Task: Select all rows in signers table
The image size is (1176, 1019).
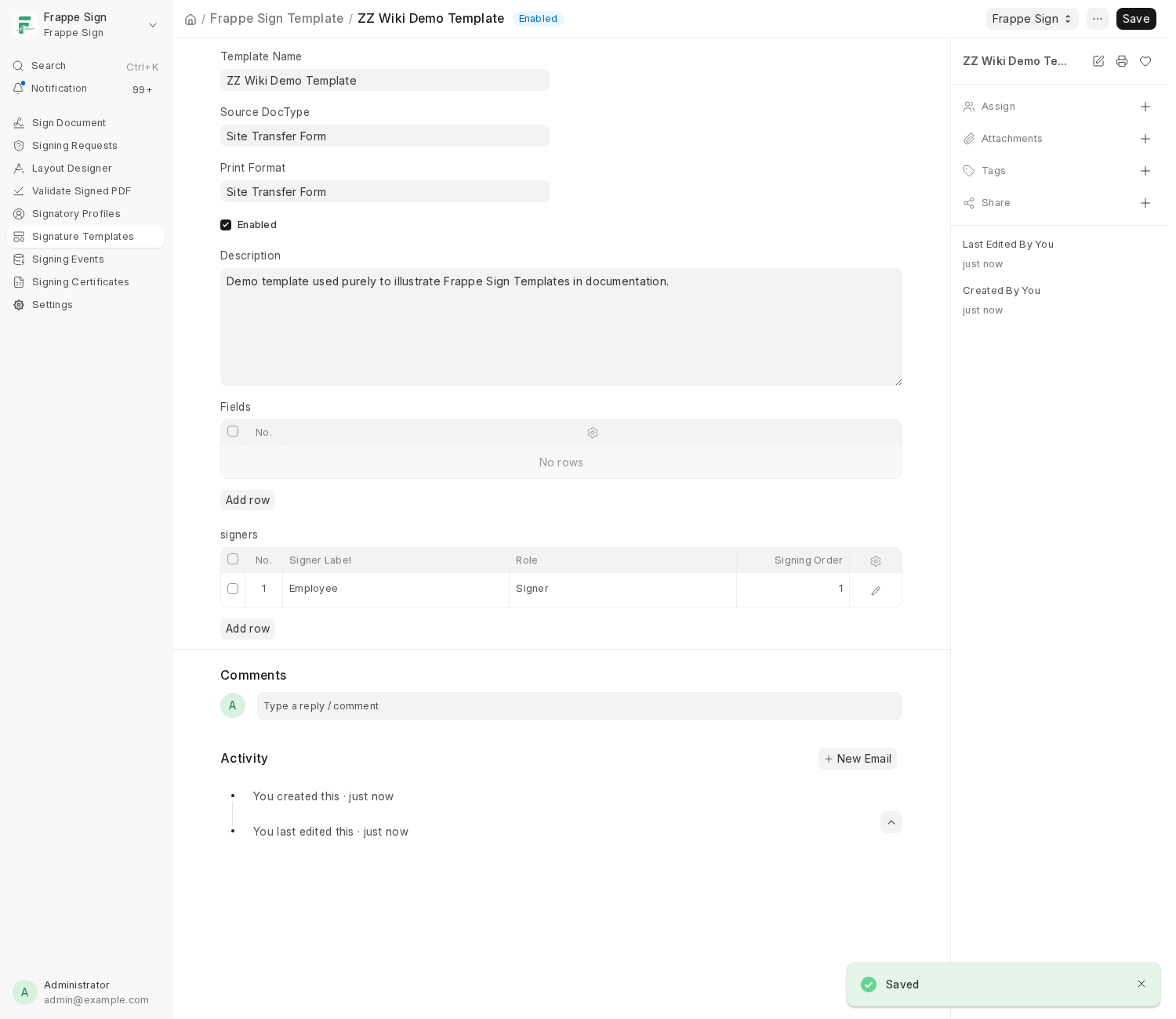Action: (233, 559)
